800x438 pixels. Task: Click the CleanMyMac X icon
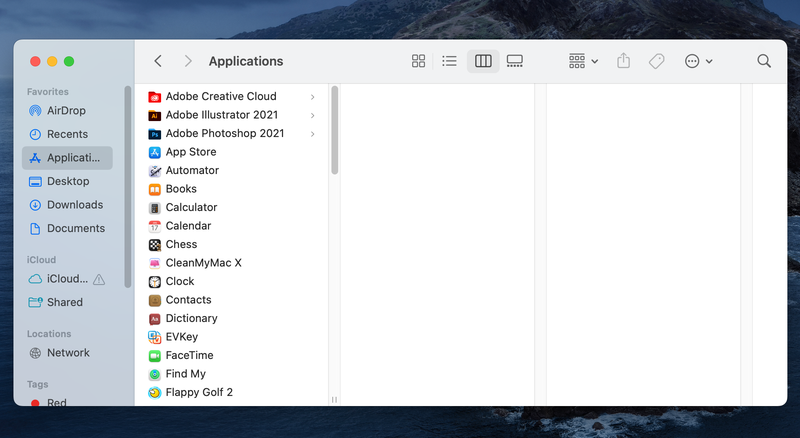pos(155,263)
